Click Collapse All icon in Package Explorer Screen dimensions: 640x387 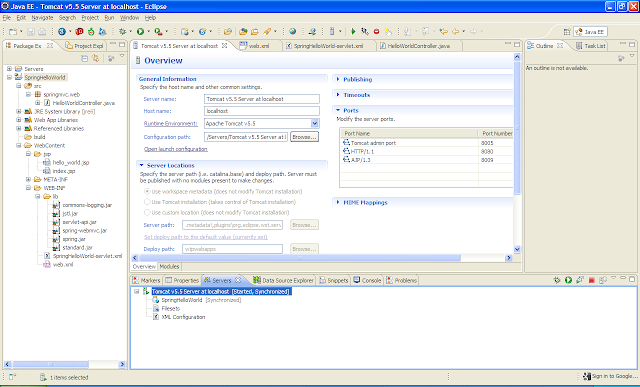(84, 58)
